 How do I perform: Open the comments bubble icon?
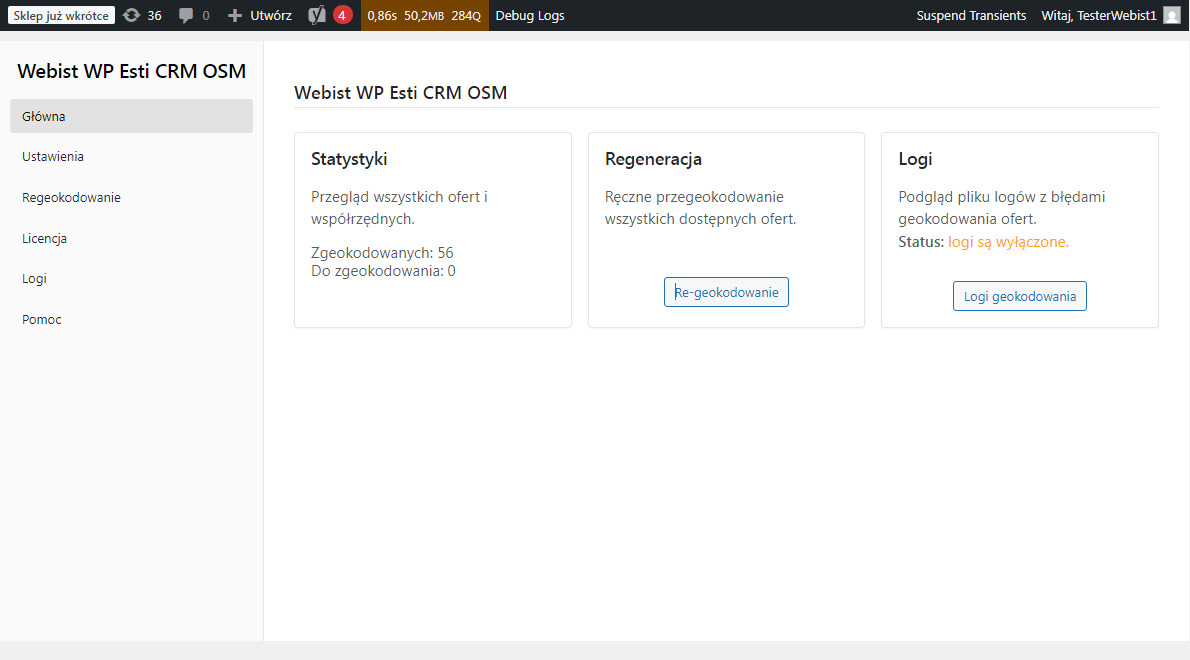pyautogui.click(x=186, y=16)
